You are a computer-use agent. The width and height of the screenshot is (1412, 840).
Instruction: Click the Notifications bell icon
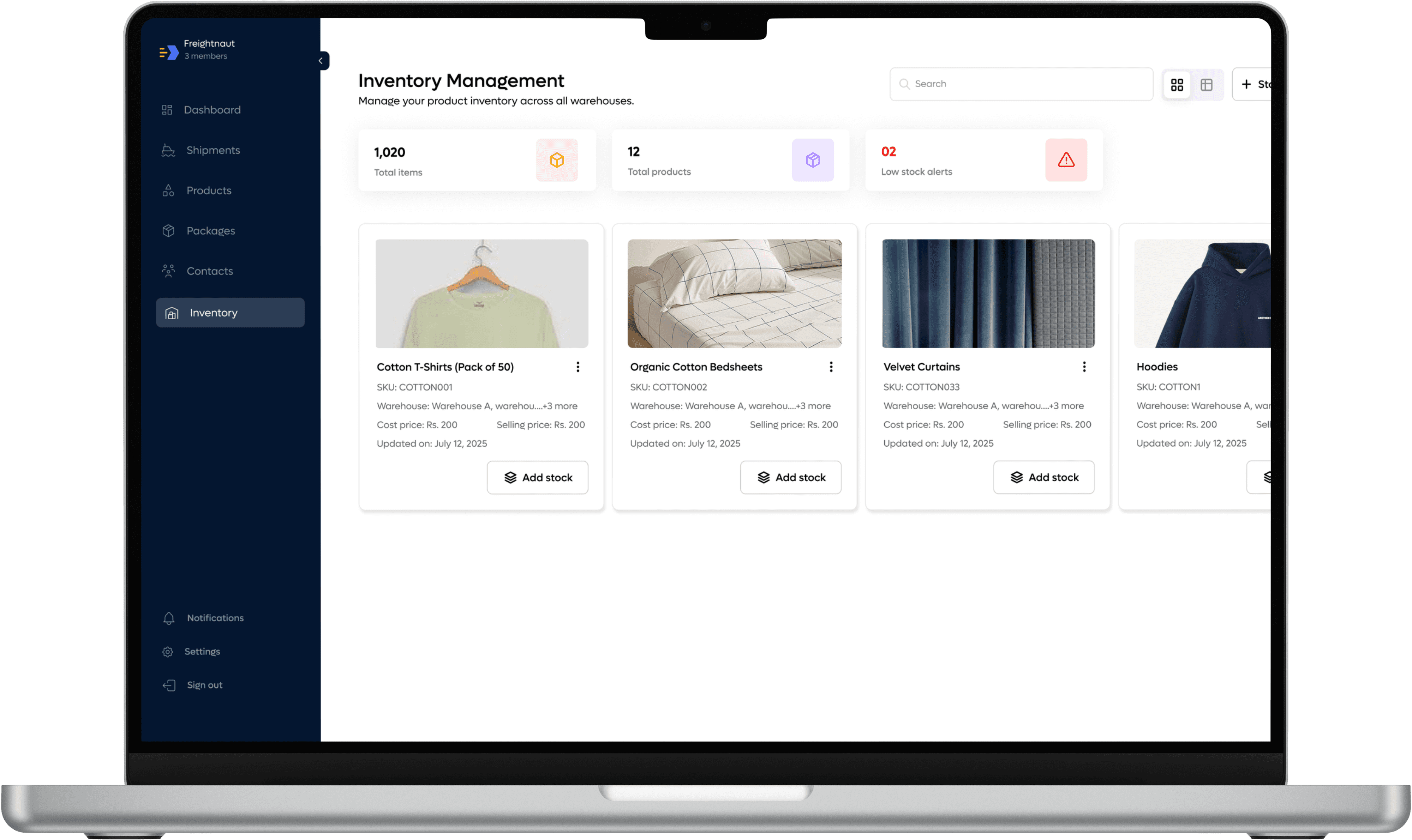pos(169,618)
